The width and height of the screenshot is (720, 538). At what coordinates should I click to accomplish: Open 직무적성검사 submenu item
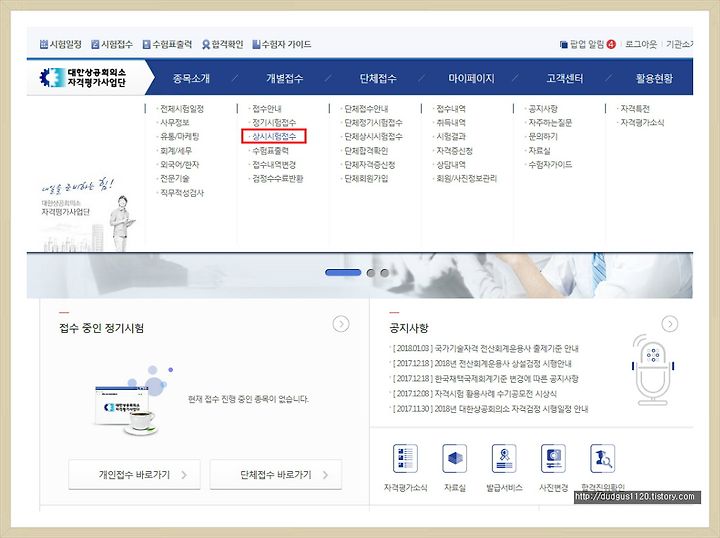[x=182, y=193]
